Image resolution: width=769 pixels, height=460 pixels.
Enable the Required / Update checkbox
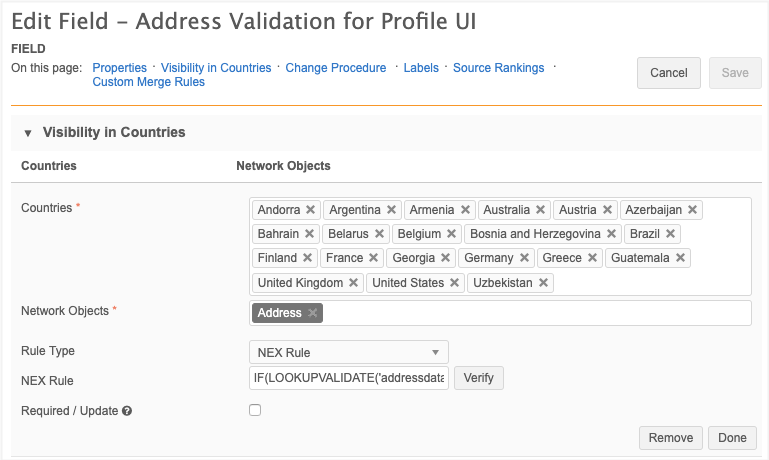coord(255,410)
